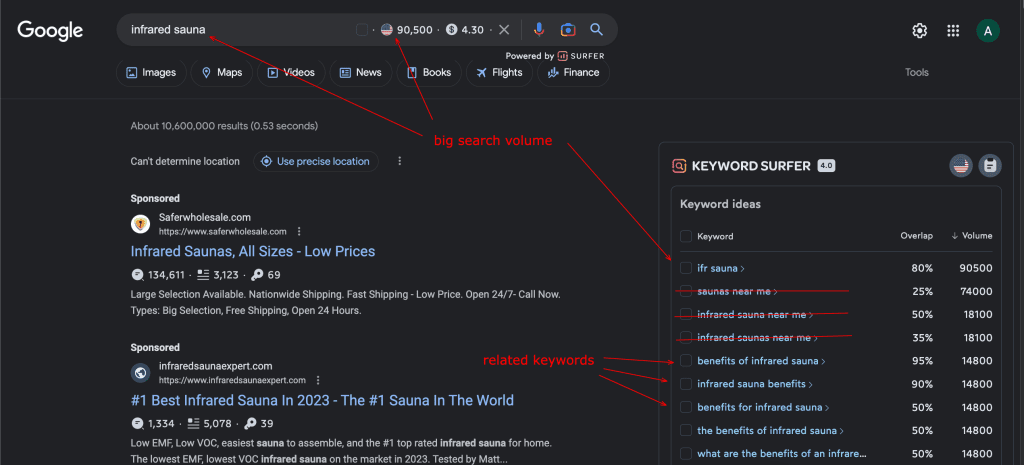
Task: Open the Keyword Surfer clipboard icon
Action: 990,166
